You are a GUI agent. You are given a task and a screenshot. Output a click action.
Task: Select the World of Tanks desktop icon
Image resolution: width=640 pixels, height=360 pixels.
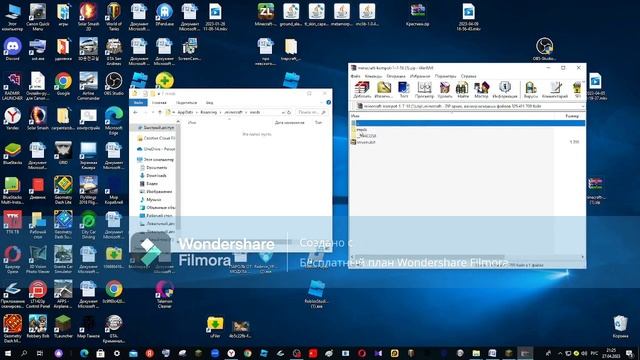coord(113,16)
